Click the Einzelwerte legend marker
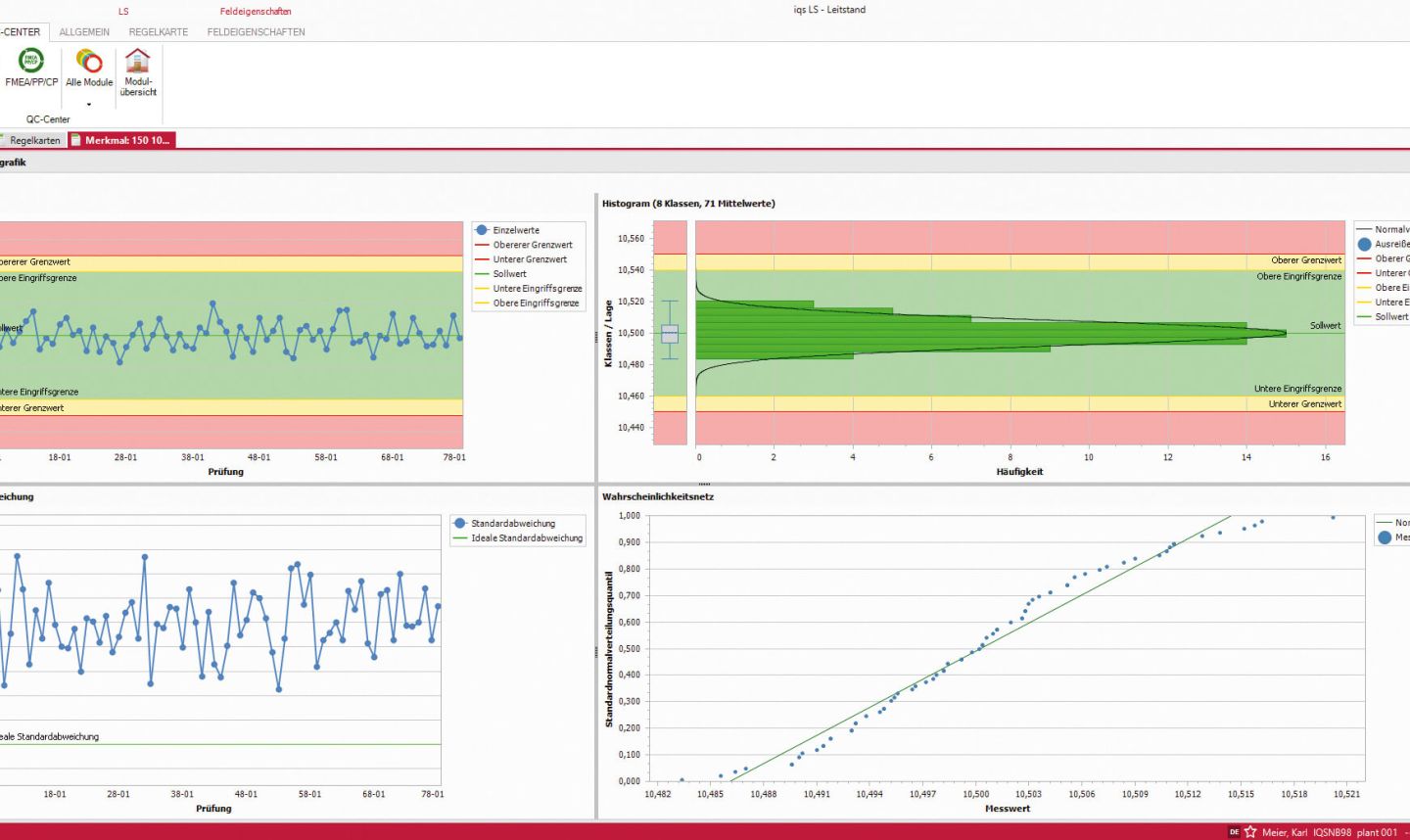 [x=482, y=230]
